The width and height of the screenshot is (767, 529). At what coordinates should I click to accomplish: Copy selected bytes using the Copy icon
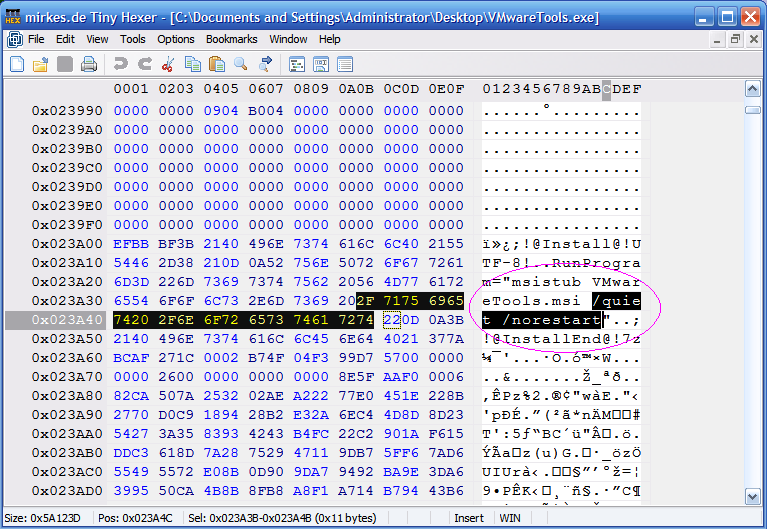(193, 64)
